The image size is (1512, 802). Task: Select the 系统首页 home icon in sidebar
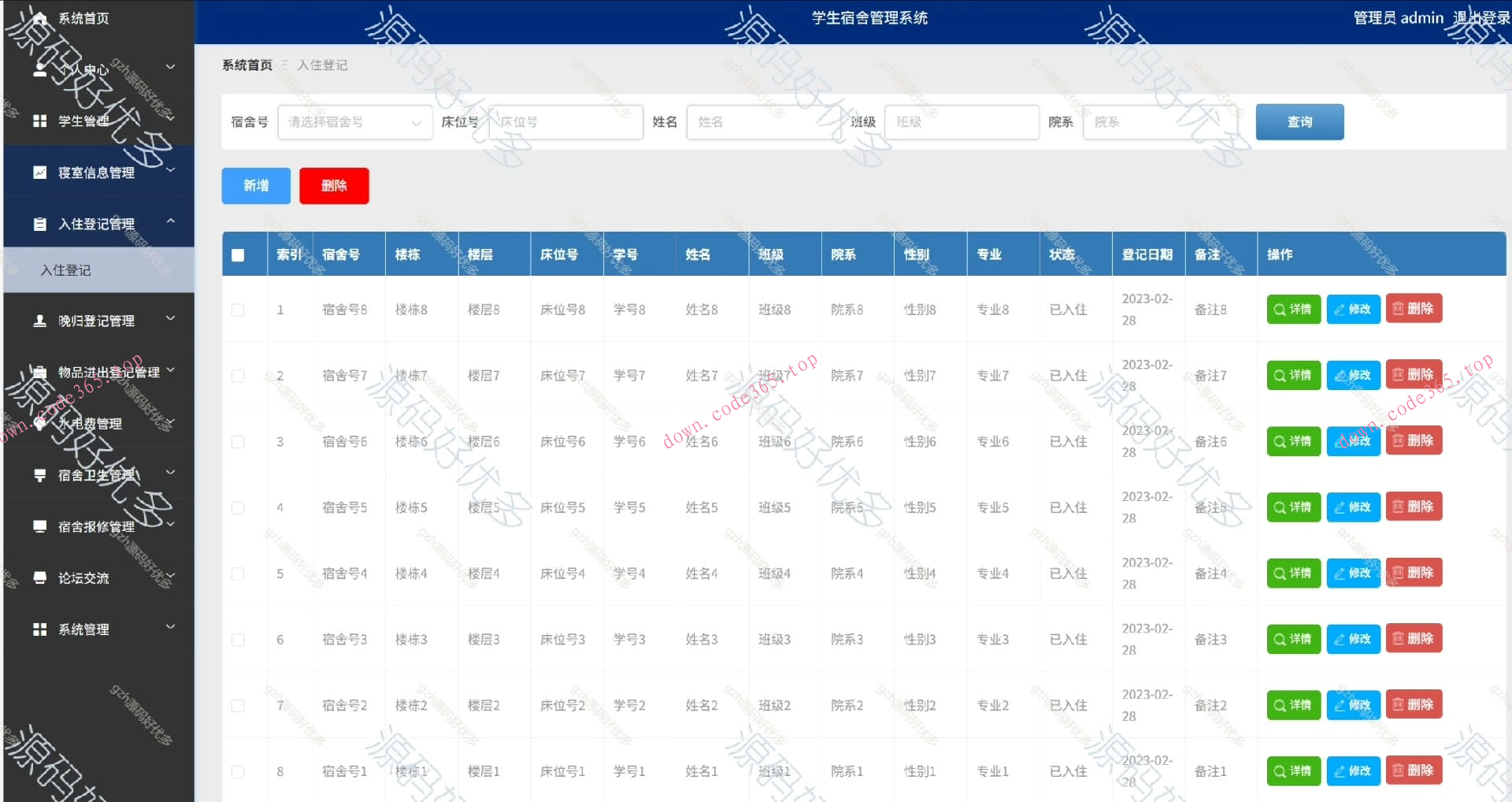(x=41, y=18)
